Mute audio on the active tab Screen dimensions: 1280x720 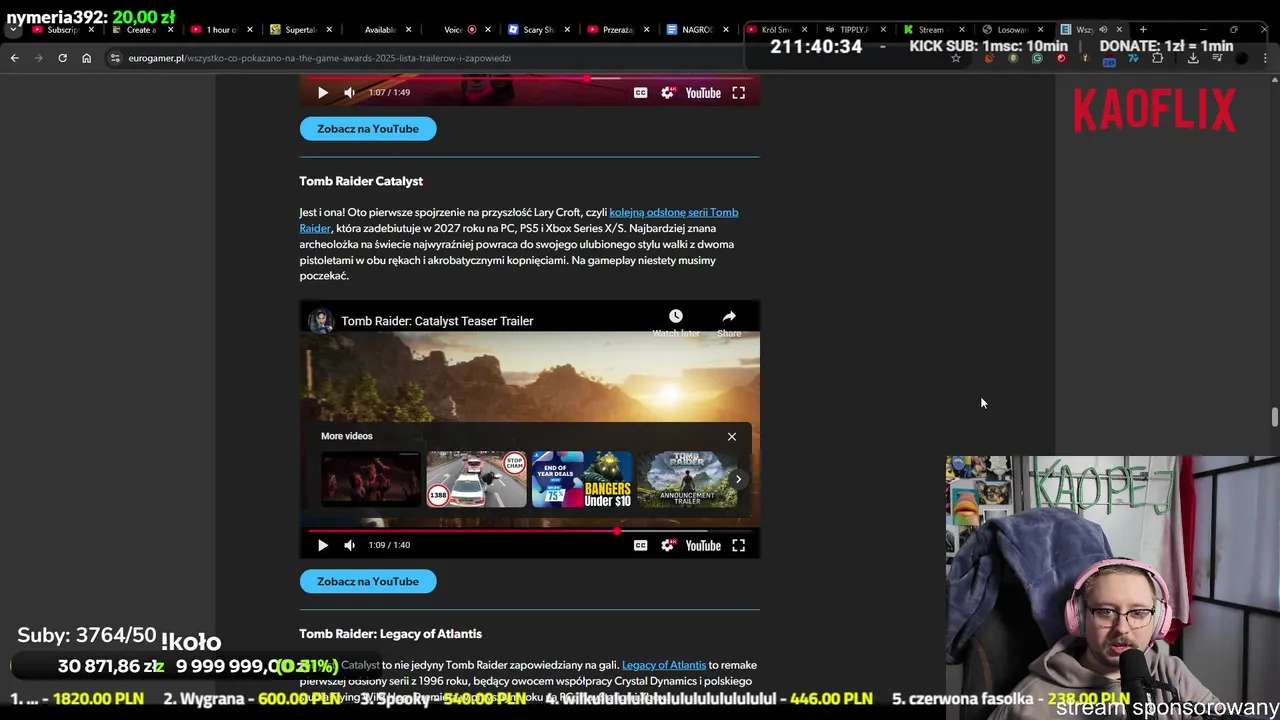pos(1103,30)
